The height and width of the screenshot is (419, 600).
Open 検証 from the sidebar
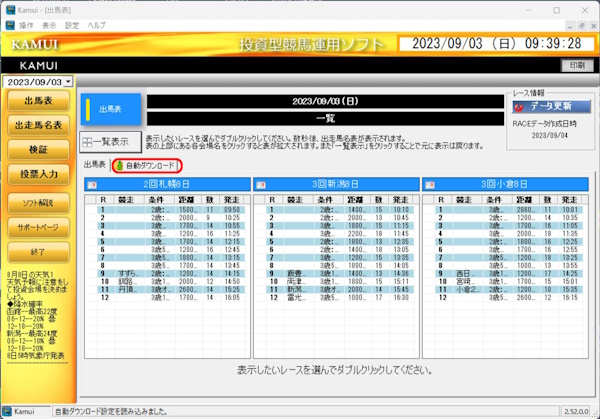[x=37, y=149]
